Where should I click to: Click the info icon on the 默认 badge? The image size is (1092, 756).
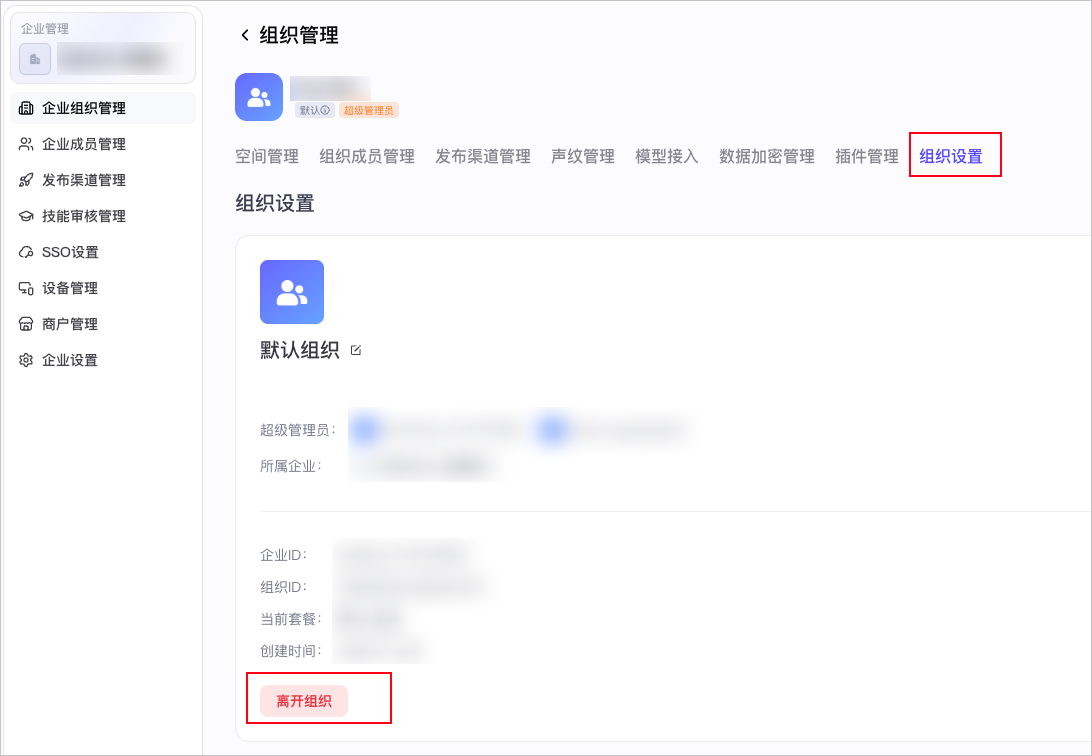[x=325, y=110]
